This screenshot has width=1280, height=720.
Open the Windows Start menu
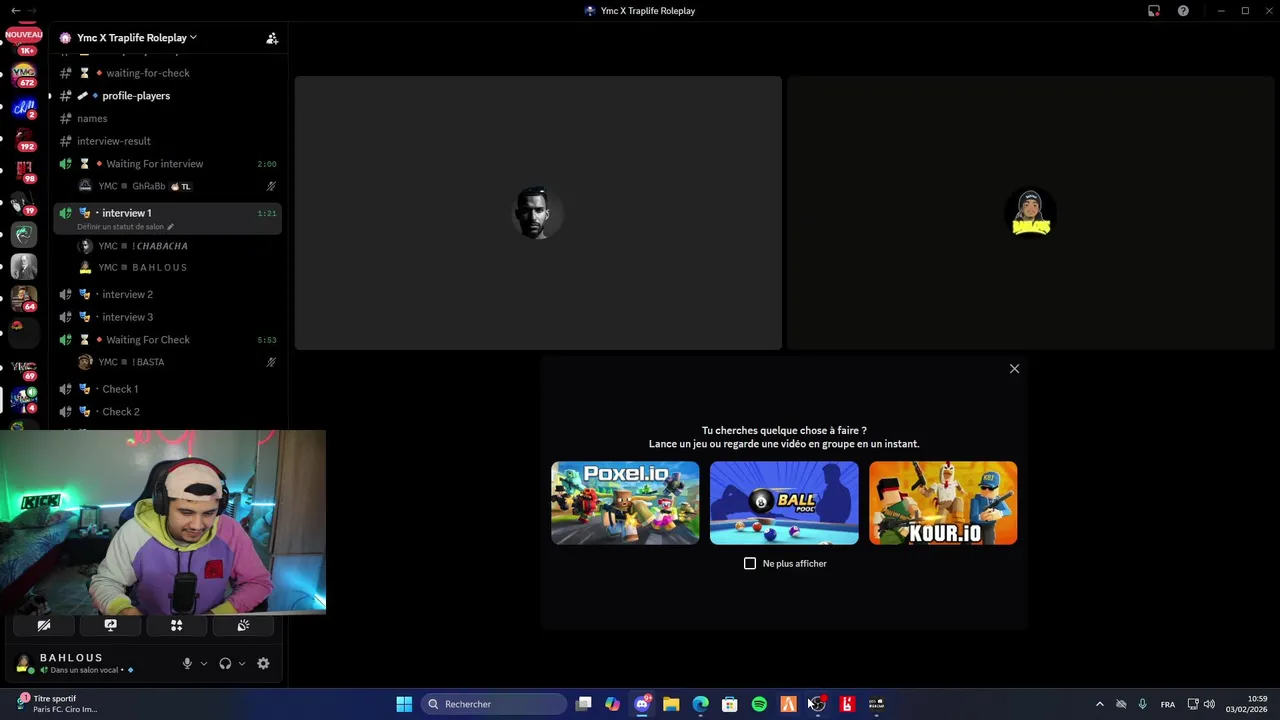point(404,704)
